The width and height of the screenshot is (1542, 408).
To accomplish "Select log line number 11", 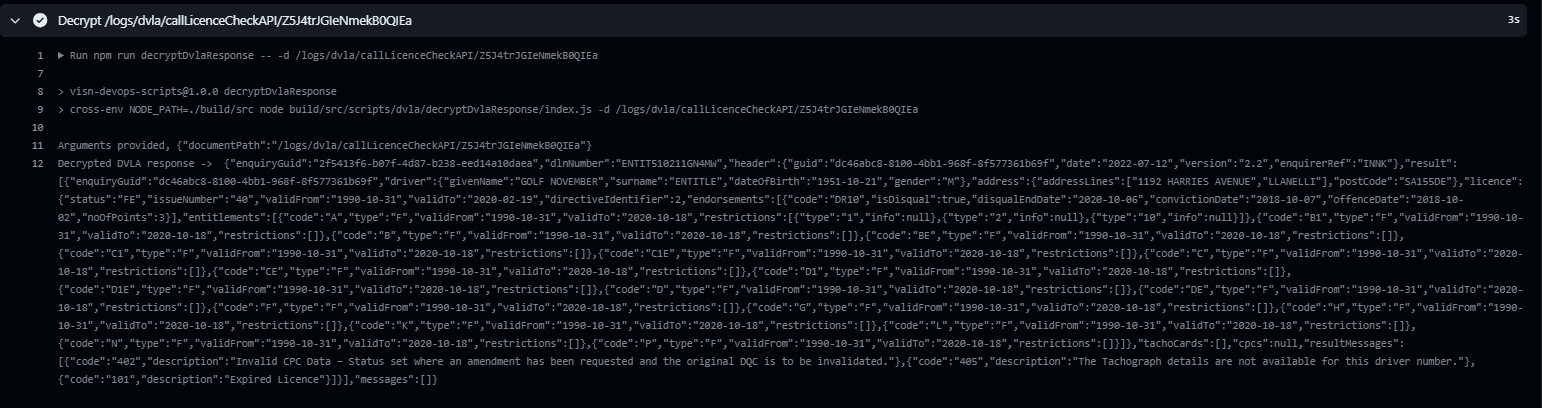I will click(x=39, y=146).
